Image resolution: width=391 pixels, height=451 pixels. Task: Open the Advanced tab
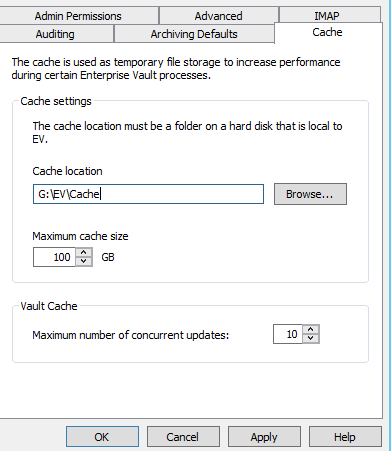pyautogui.click(x=219, y=16)
